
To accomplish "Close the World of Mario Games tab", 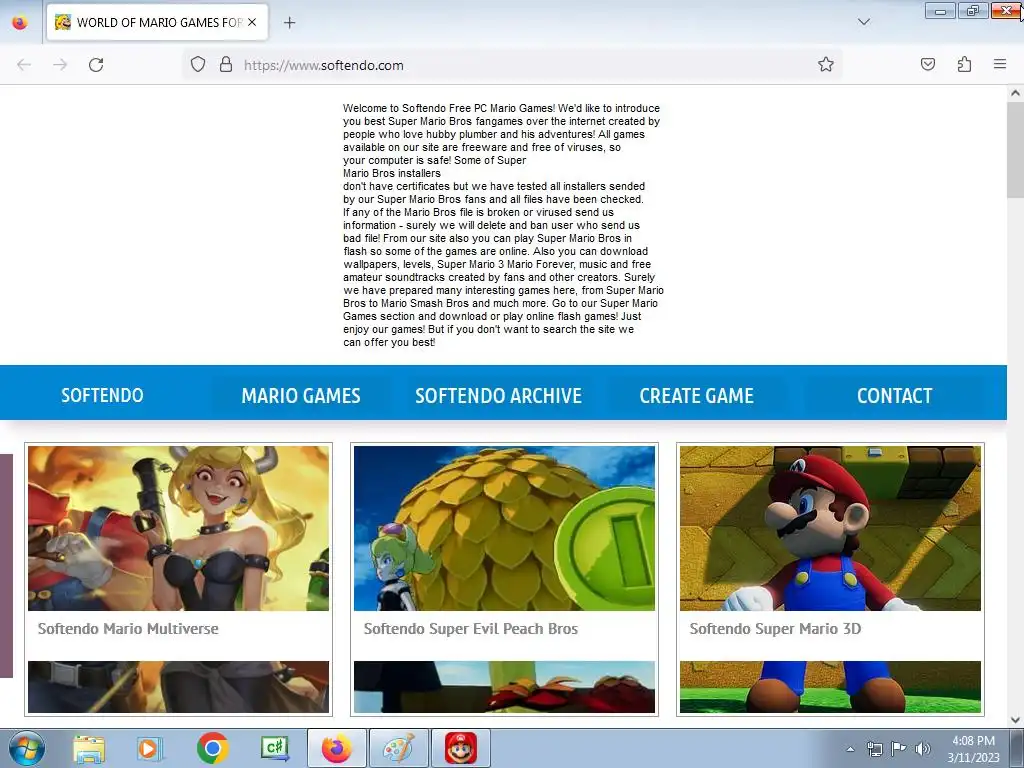I will [252, 22].
